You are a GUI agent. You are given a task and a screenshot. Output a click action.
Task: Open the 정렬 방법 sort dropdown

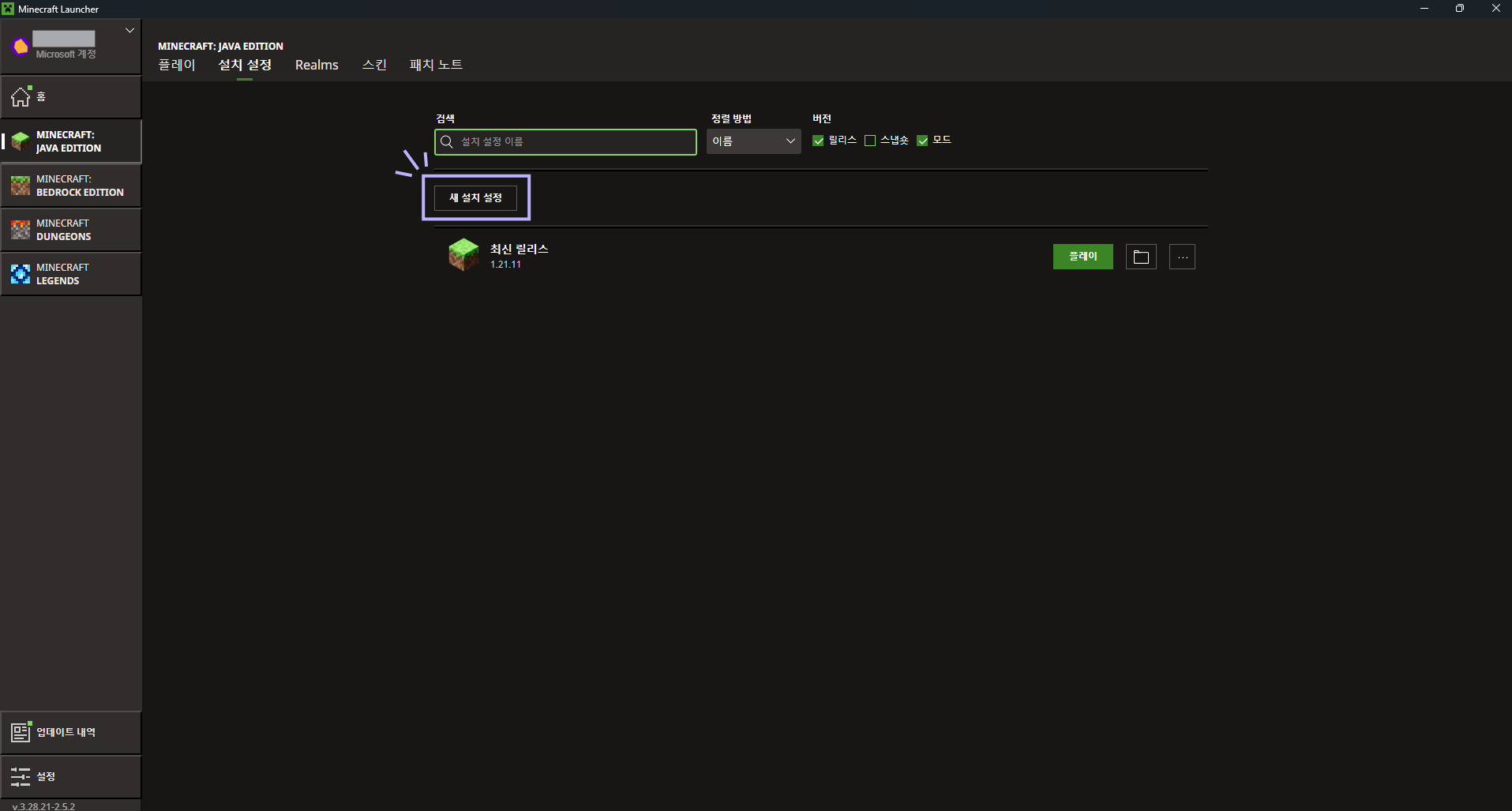[753, 141]
